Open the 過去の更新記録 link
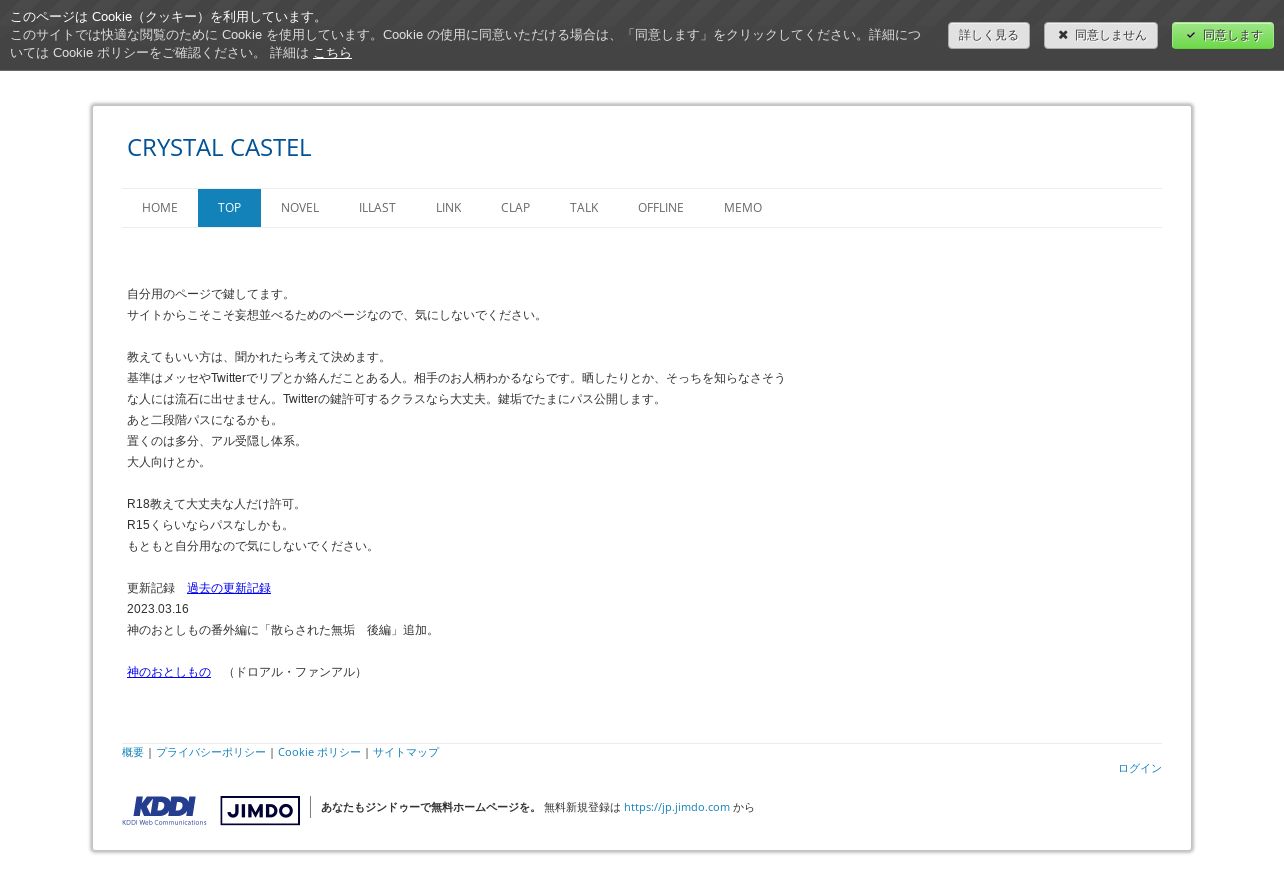 (x=229, y=588)
